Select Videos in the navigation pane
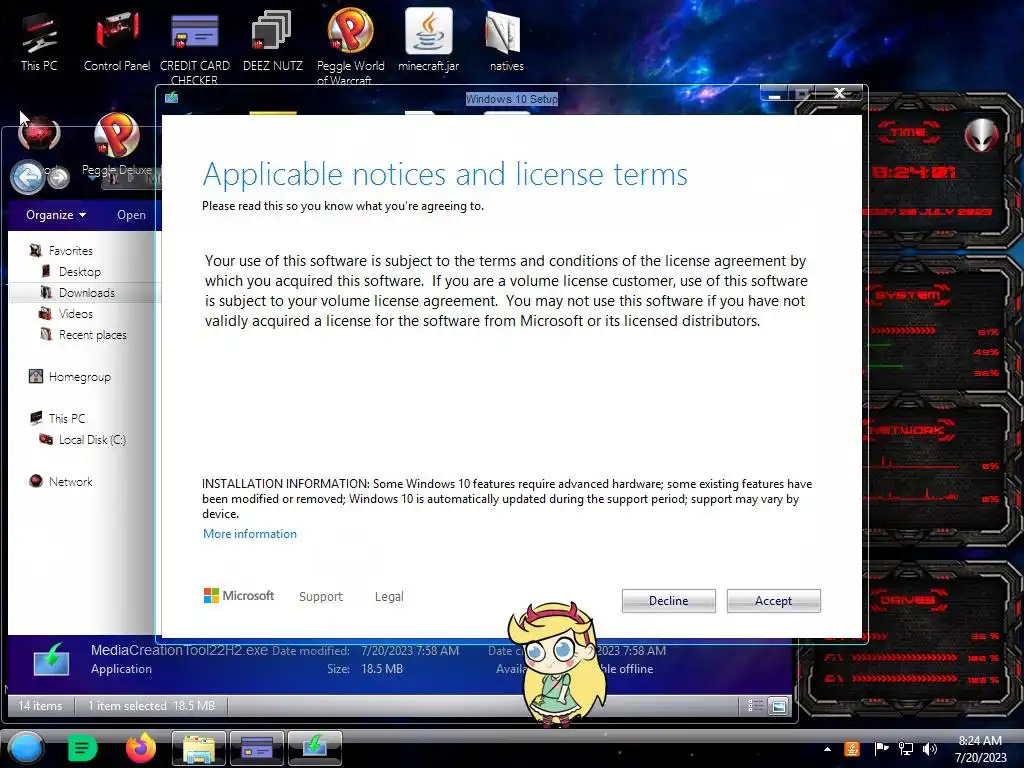The height and width of the screenshot is (768, 1024). coord(75,313)
